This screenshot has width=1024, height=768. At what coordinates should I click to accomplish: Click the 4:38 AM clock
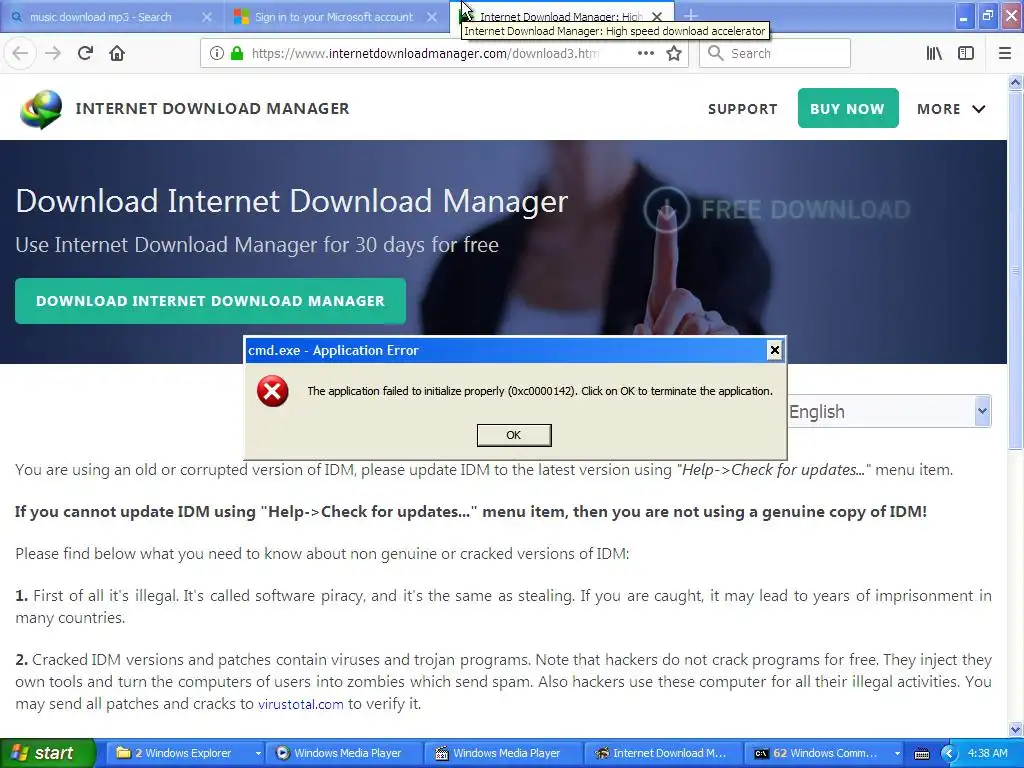pos(987,753)
